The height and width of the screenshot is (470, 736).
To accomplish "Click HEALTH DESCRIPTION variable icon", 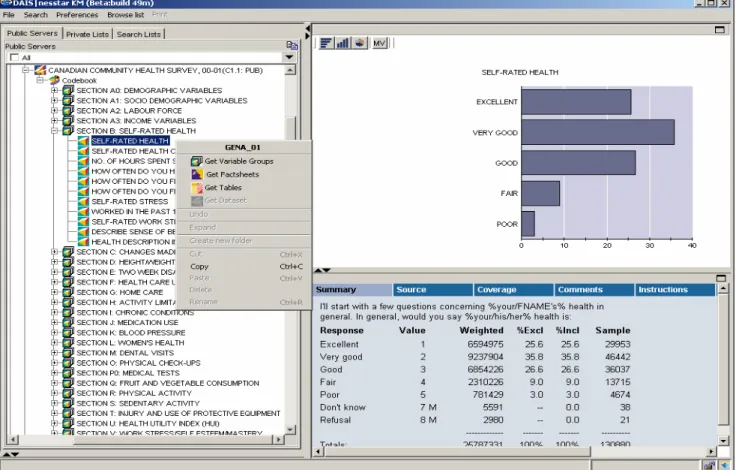I will pos(83,242).
